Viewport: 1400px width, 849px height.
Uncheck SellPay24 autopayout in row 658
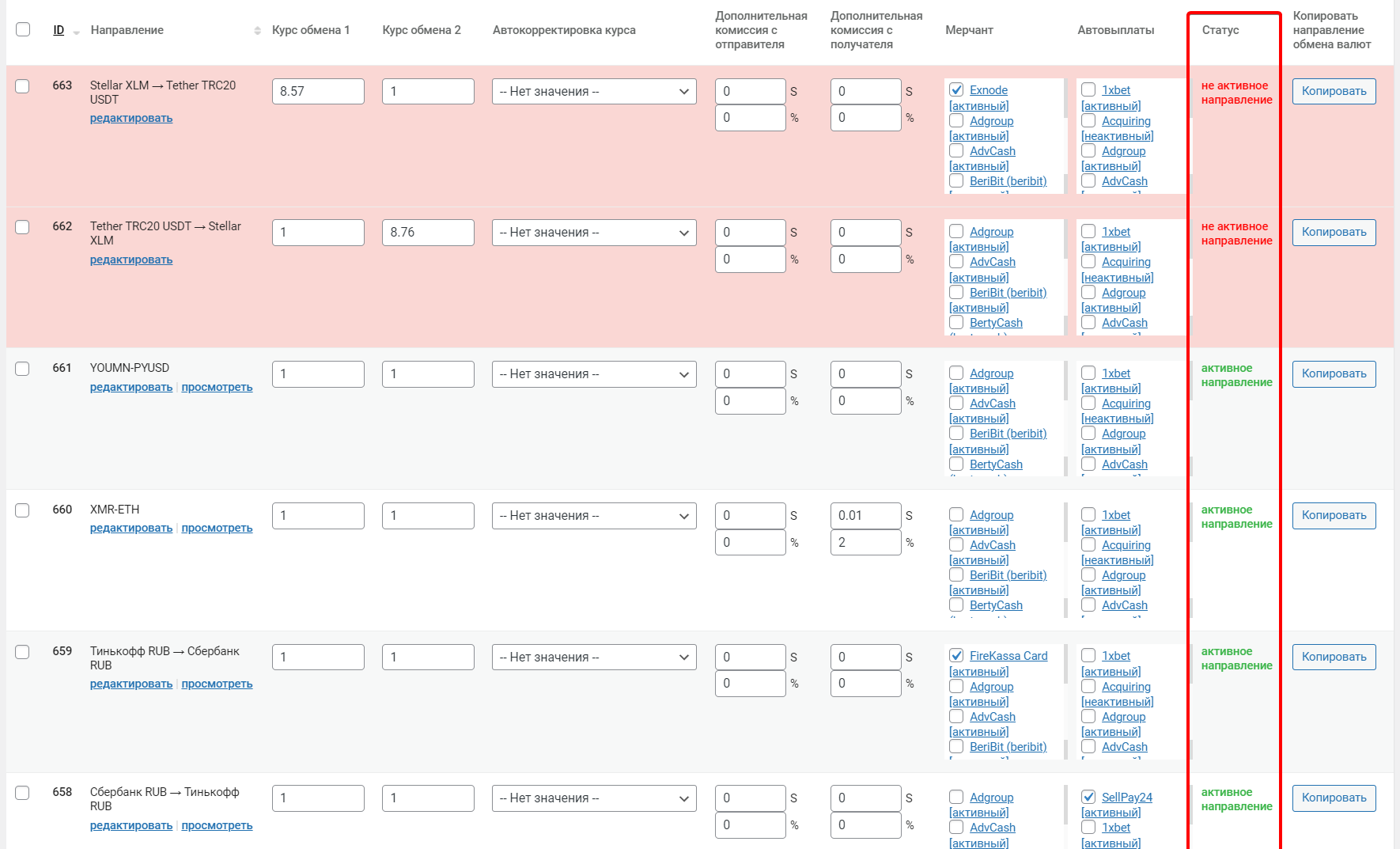point(1088,798)
